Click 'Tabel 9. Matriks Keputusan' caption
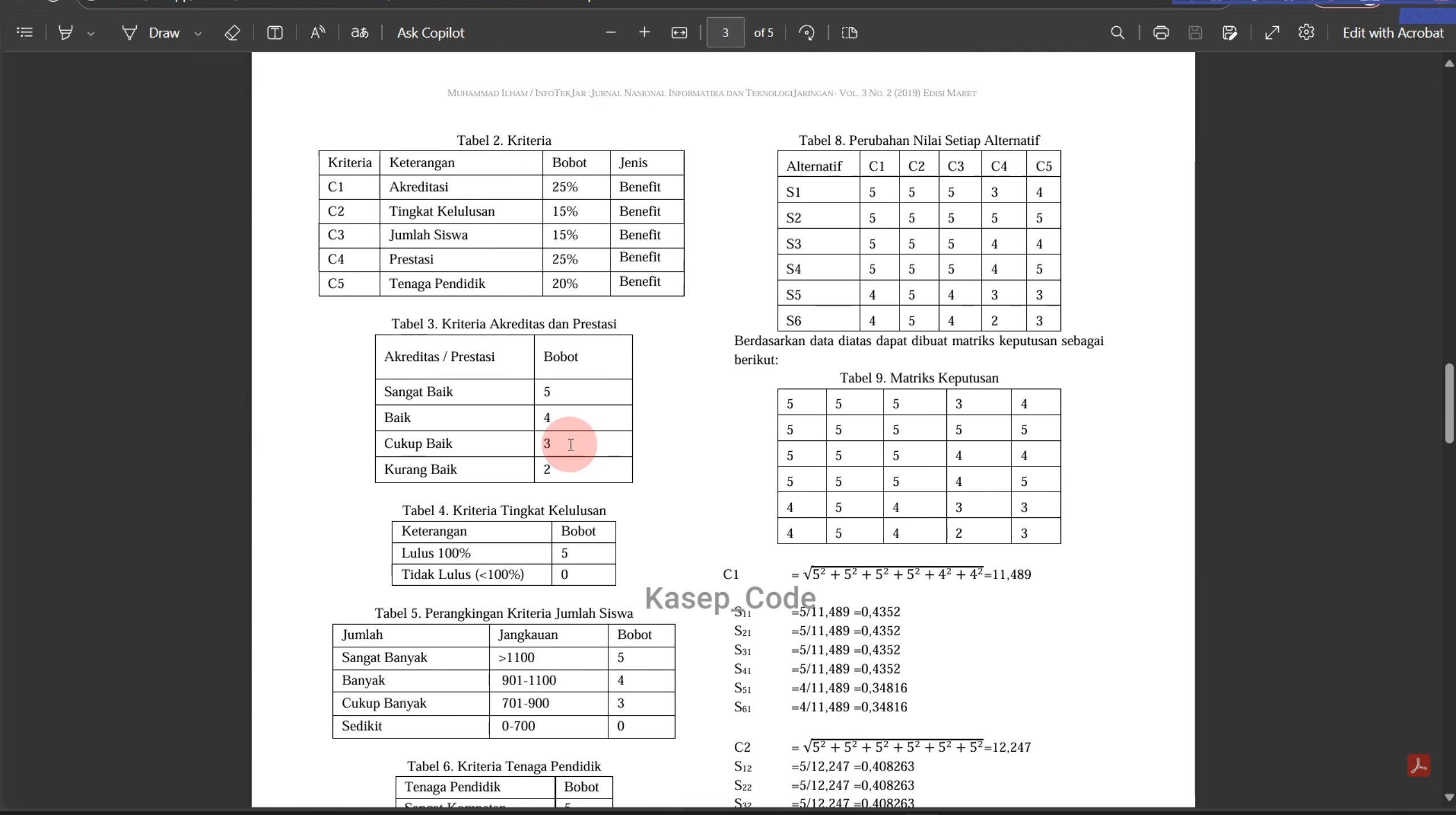Screen dimensions: 1456x815 point(918,378)
